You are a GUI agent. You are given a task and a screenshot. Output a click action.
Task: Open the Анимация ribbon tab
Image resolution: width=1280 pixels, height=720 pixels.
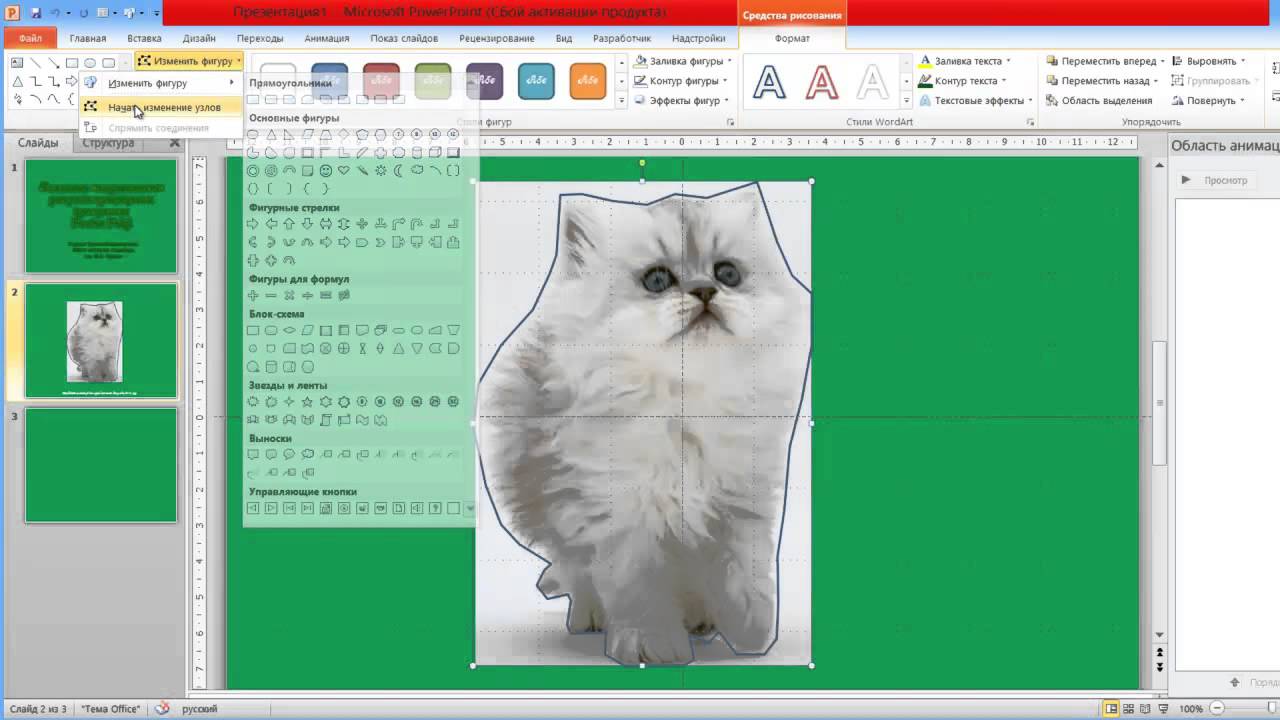[327, 38]
